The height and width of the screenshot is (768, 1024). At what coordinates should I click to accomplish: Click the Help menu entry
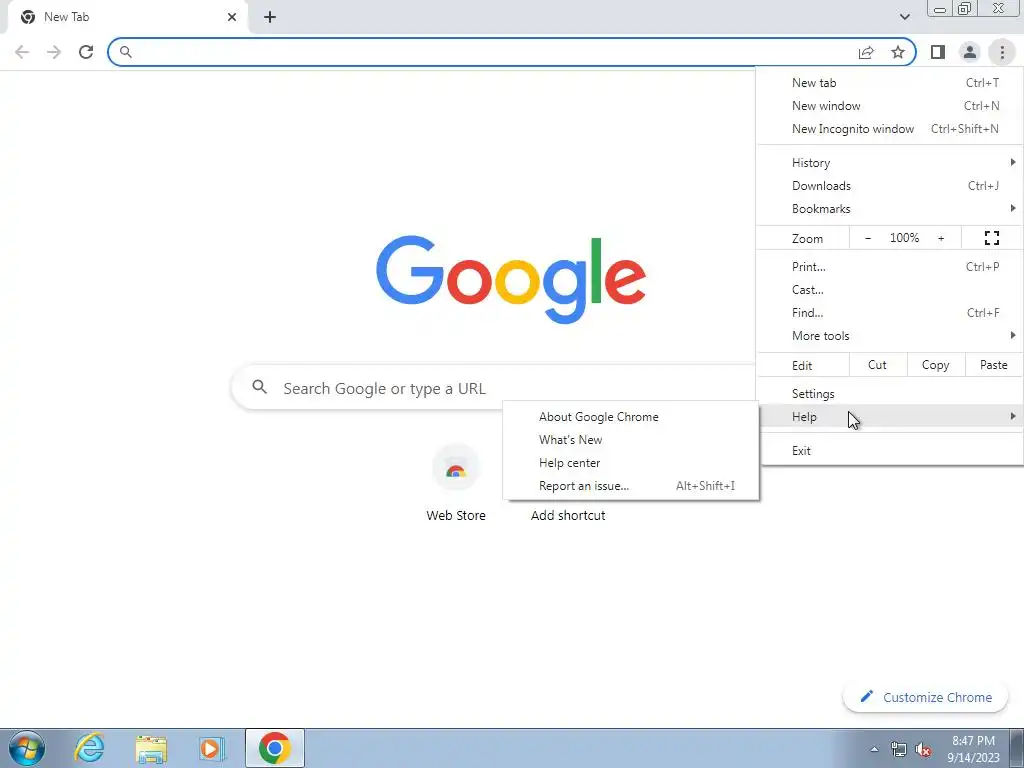[x=890, y=417]
